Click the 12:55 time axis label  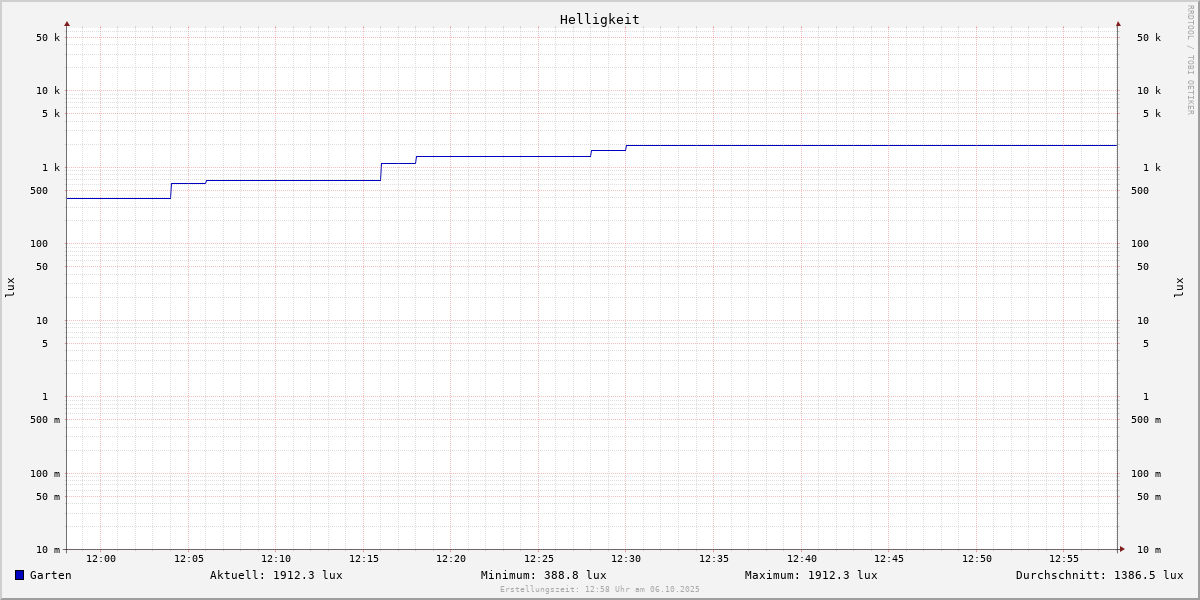tap(1064, 559)
